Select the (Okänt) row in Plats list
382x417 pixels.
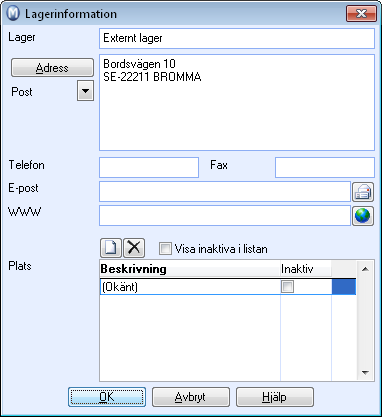point(228,287)
